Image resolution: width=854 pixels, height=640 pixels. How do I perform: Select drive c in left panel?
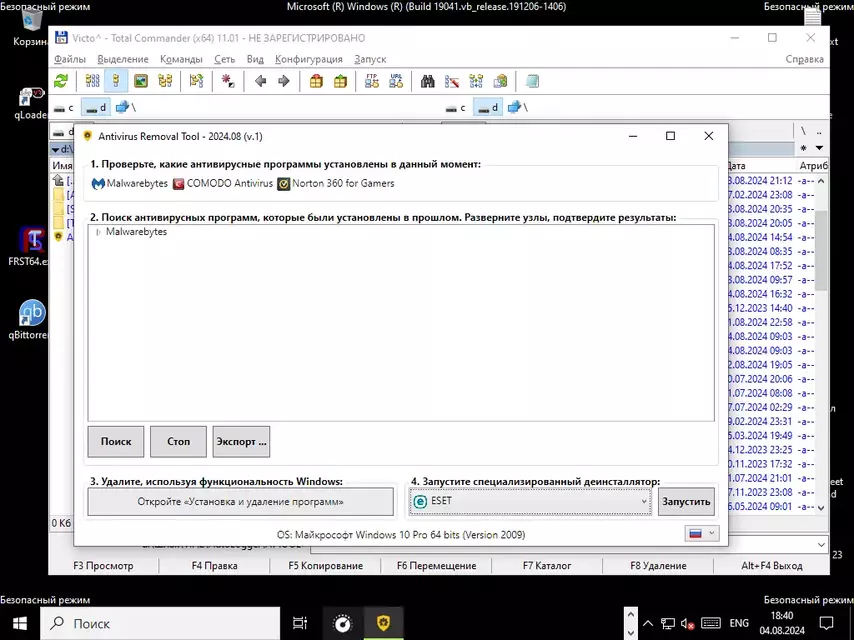pos(64,108)
